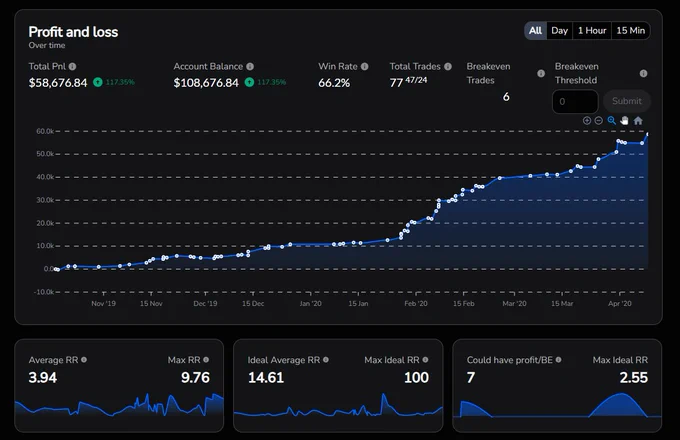Click the 14.61 Ideal Average RR value
Screen dimensions: 680x440
coord(266,378)
